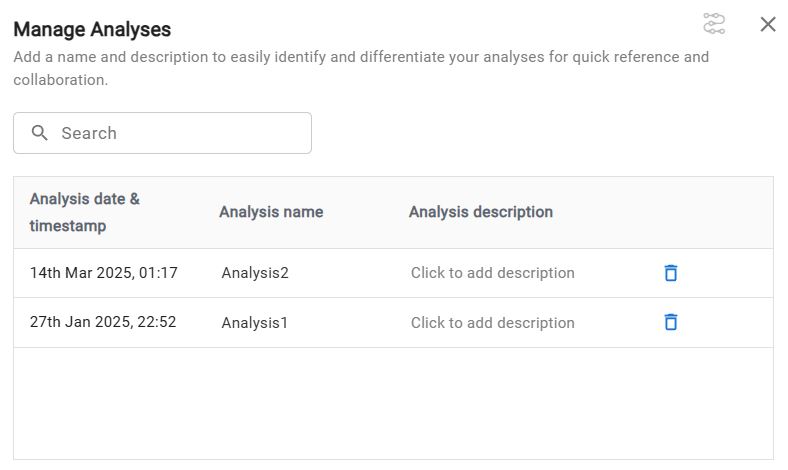
Task: Click the empty area below the Analysis1 row
Action: coord(393,403)
